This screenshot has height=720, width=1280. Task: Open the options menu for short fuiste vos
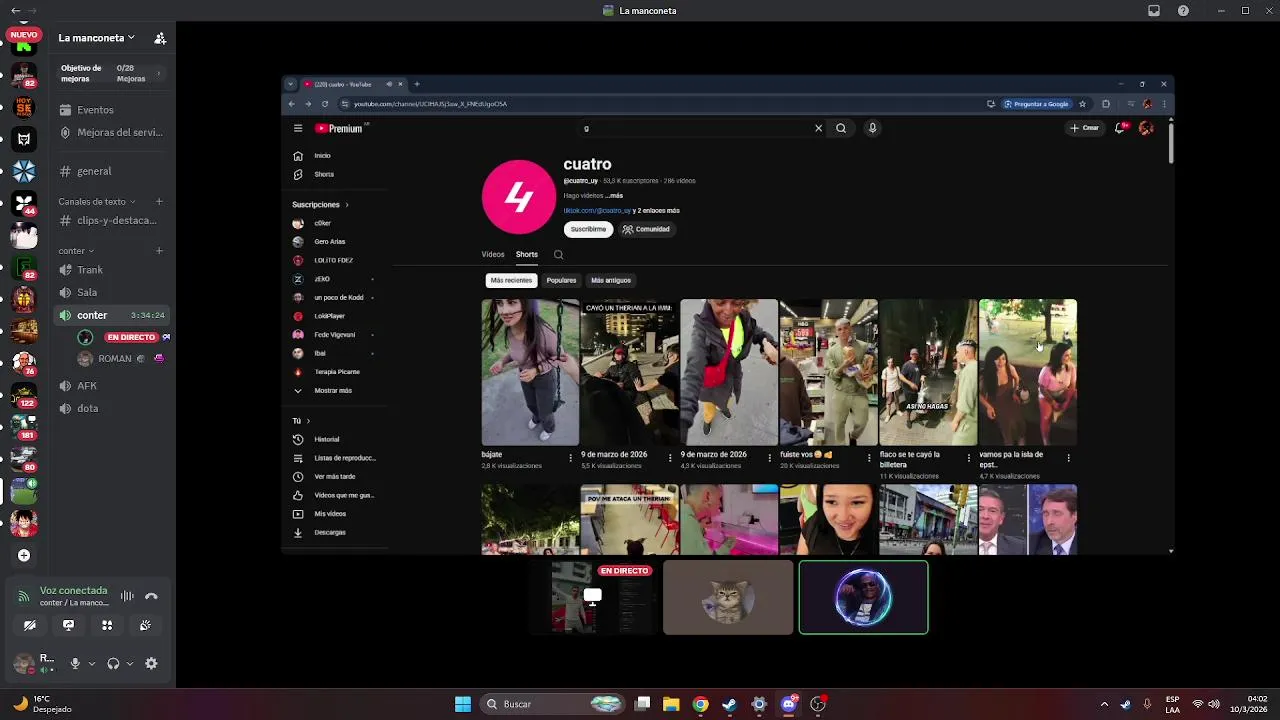click(869, 458)
